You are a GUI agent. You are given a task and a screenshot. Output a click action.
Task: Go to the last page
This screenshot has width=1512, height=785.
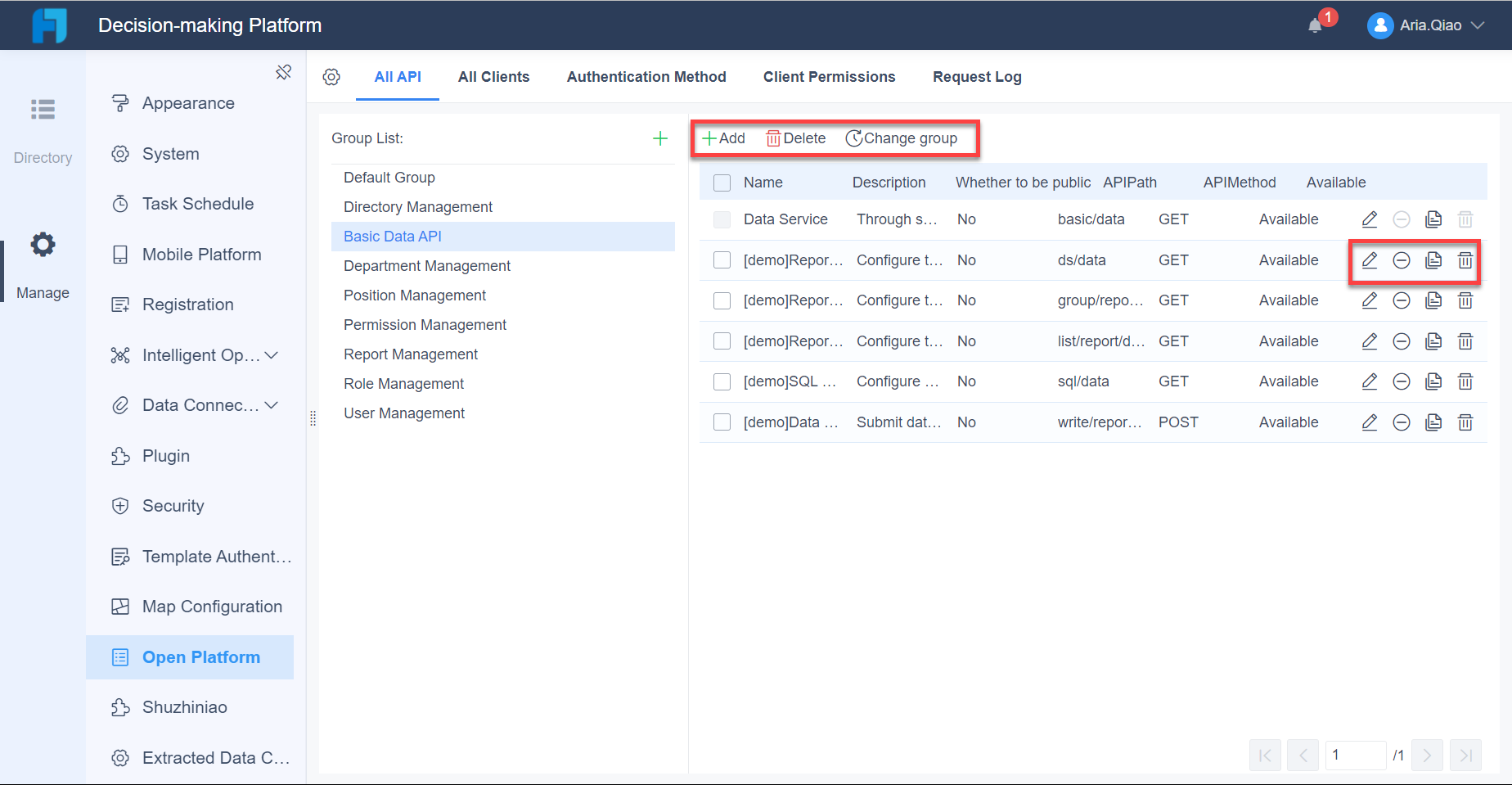pyautogui.click(x=1465, y=756)
